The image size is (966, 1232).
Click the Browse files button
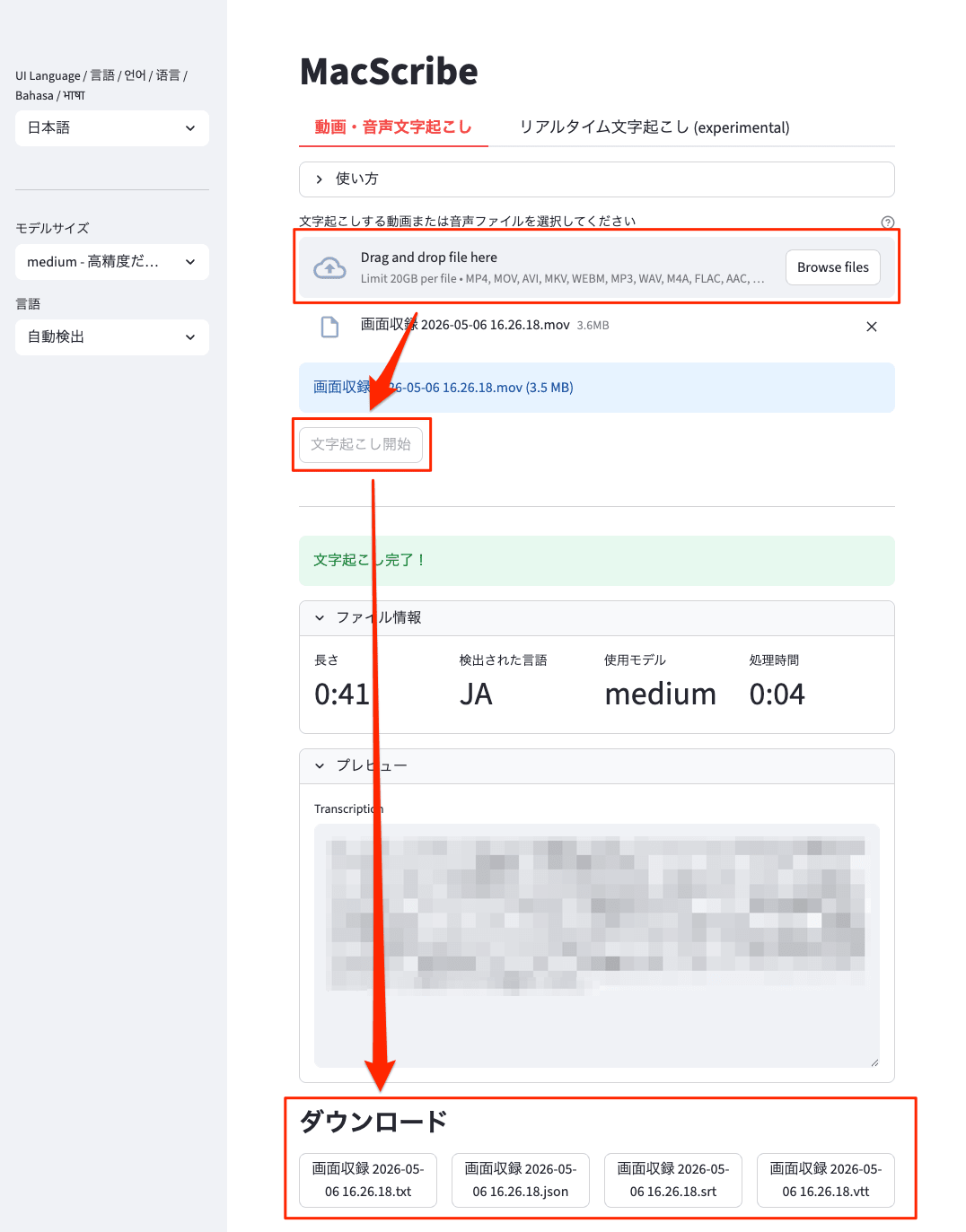pos(833,267)
